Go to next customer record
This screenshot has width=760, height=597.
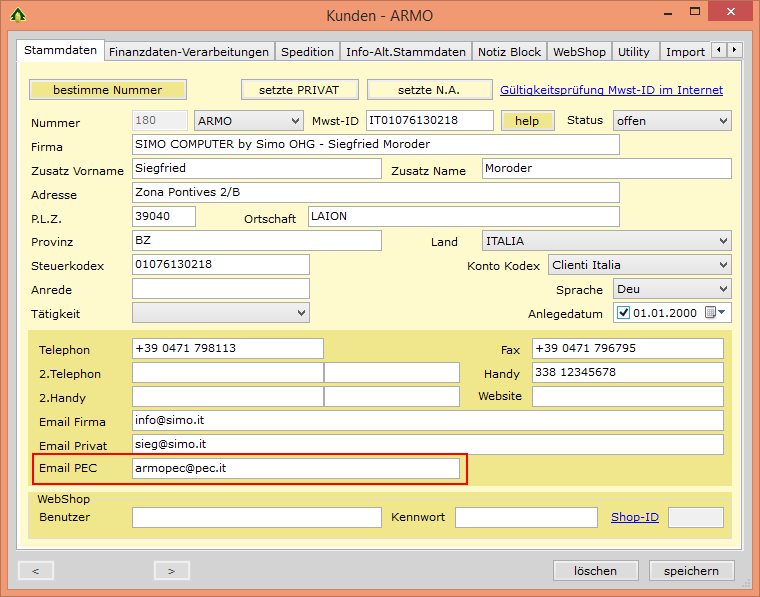(x=171, y=571)
